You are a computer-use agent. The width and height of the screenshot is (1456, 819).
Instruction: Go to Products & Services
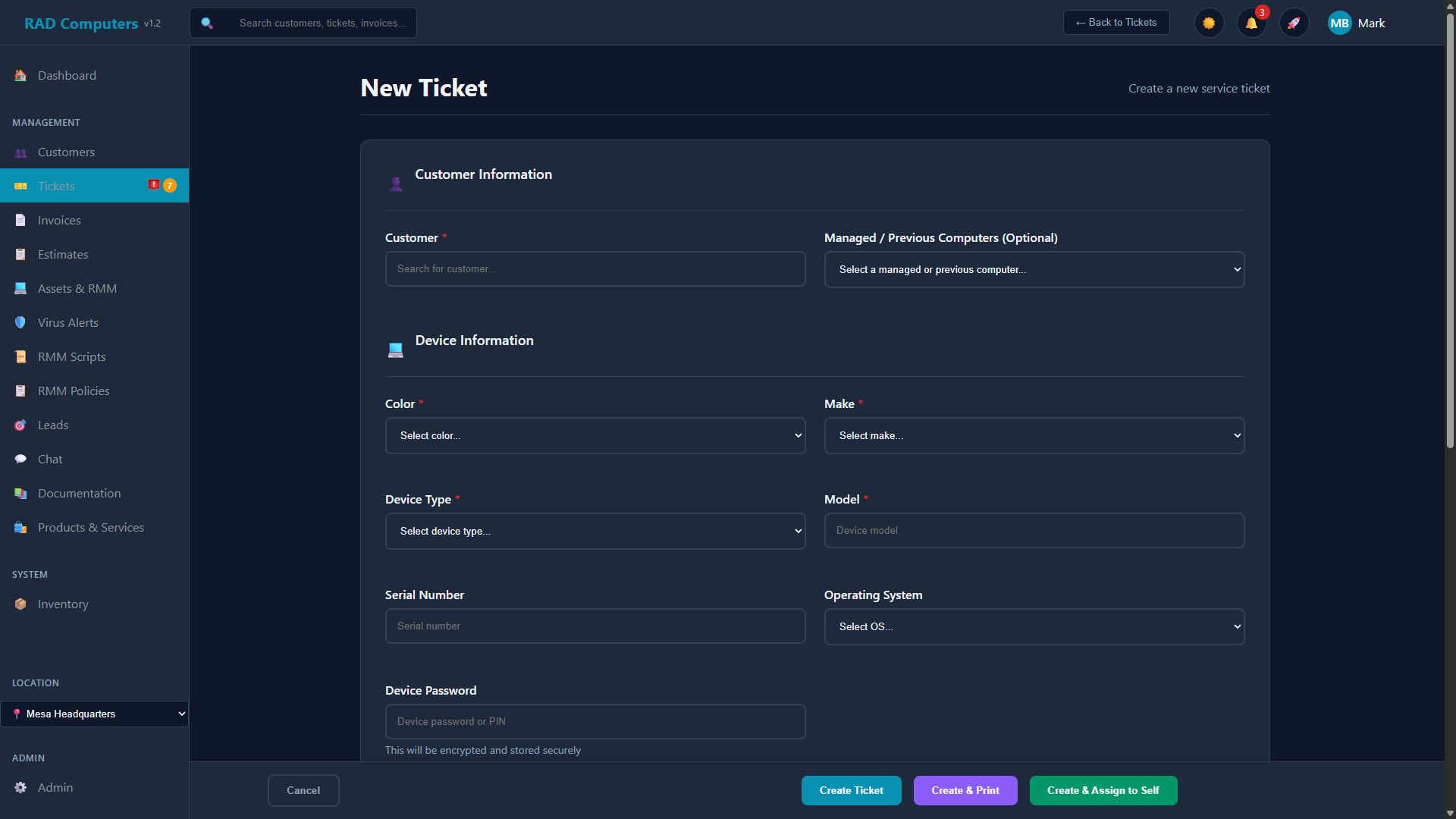pos(90,527)
